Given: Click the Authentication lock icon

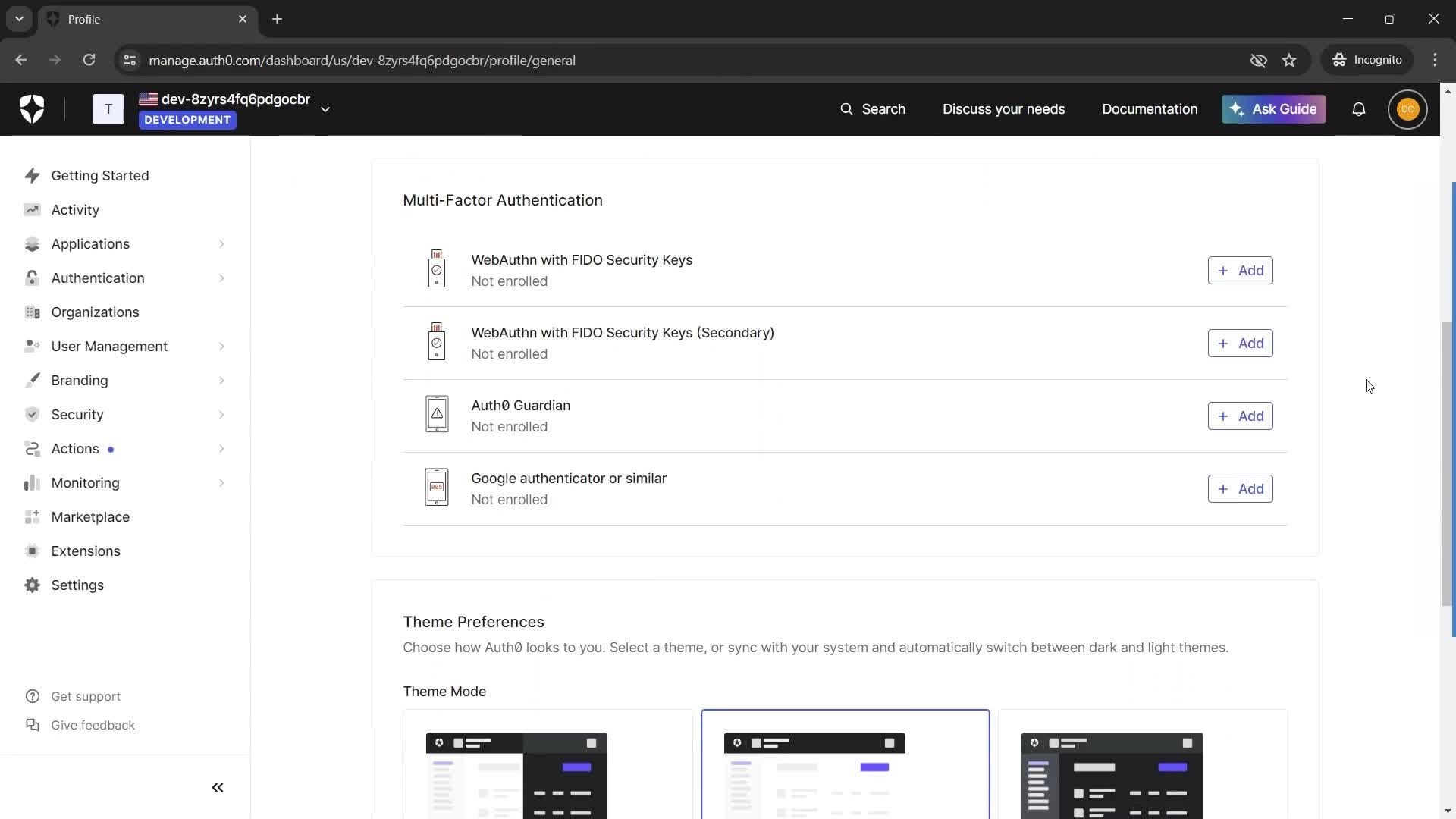Looking at the screenshot, I should click(x=32, y=278).
